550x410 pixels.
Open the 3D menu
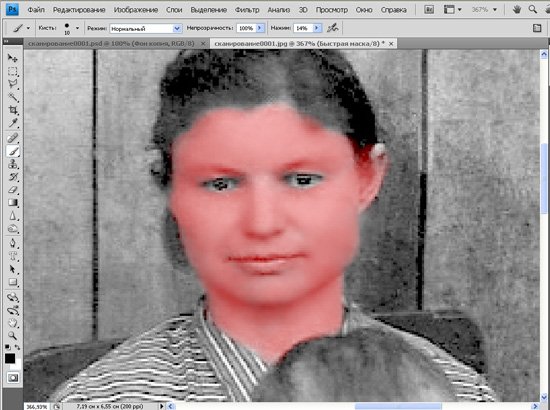point(303,10)
